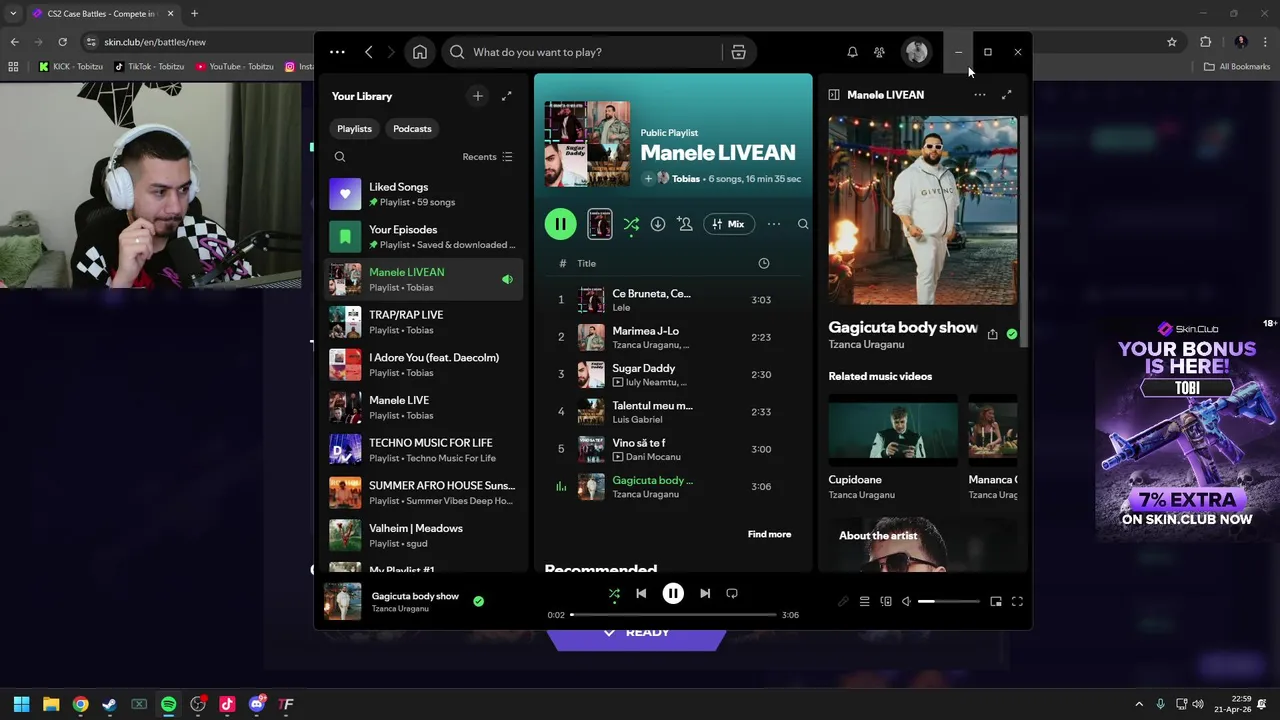Viewport: 1280px width, 720px height.
Task: Invite collaborators with the add-person icon
Action: pos(685,224)
